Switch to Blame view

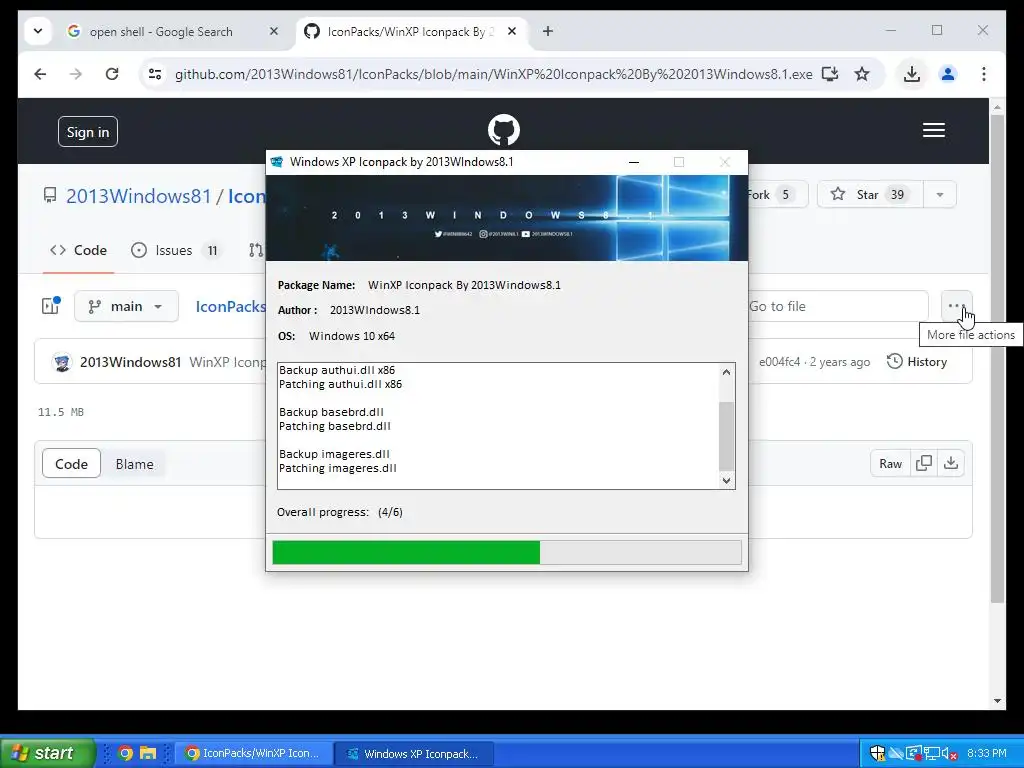click(135, 464)
